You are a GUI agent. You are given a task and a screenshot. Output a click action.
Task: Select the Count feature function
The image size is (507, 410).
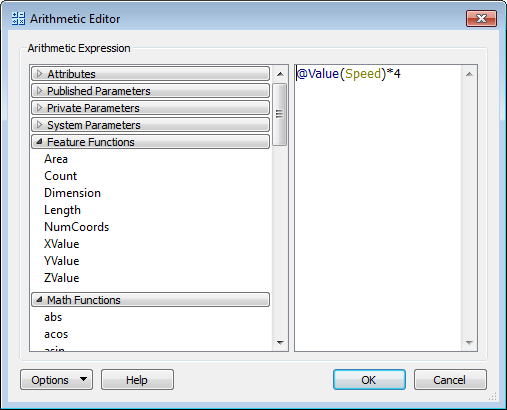pos(60,176)
